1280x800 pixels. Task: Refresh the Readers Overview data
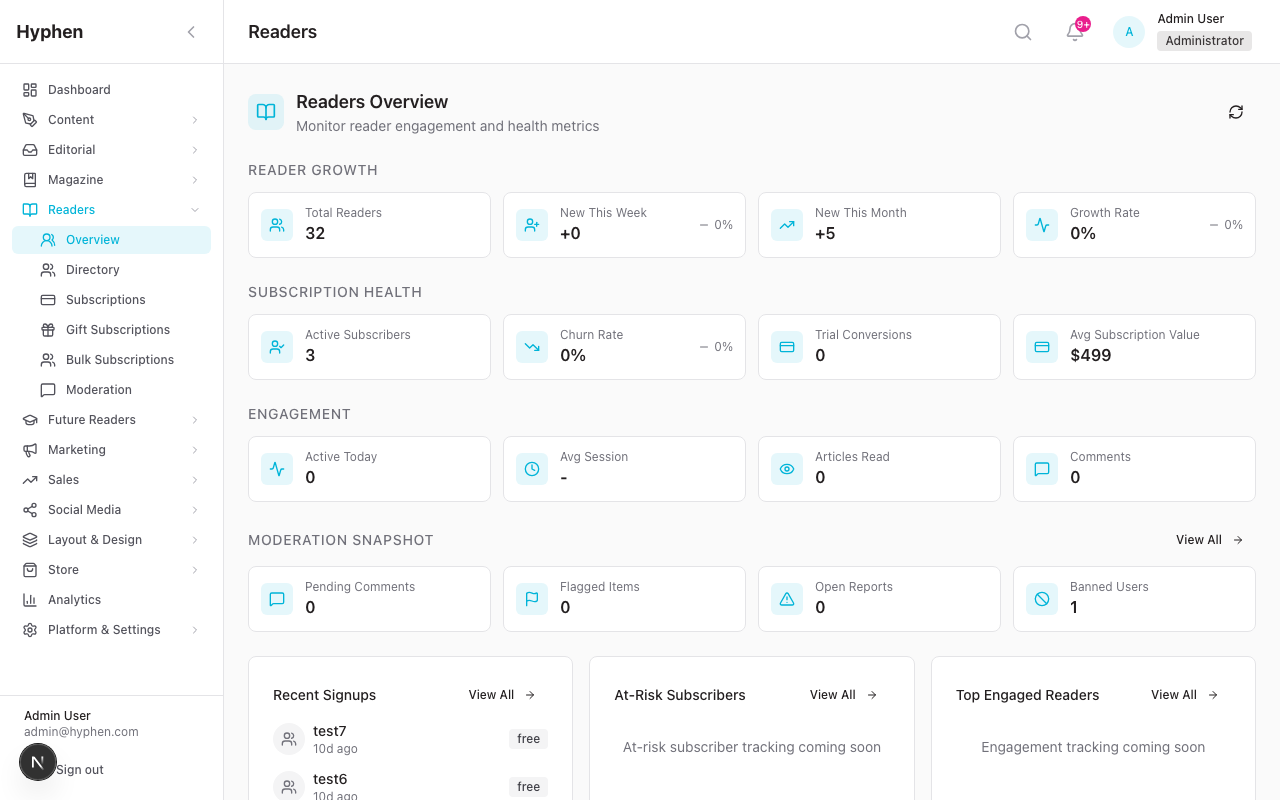tap(1235, 112)
